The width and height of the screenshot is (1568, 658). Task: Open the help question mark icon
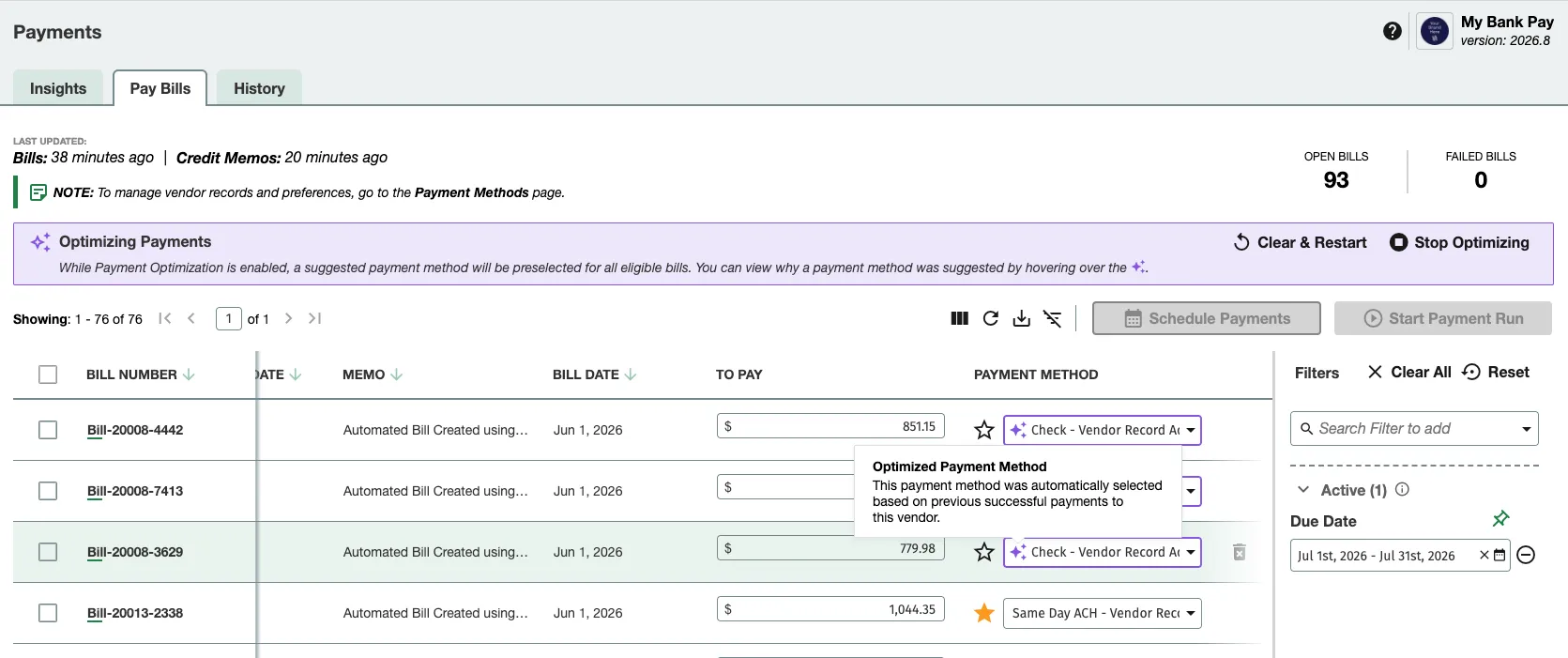(1393, 31)
